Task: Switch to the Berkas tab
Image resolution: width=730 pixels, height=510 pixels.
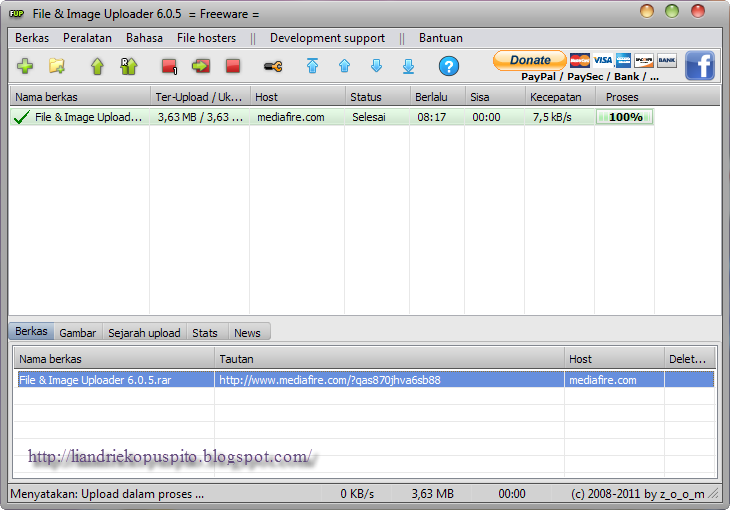Action: coord(31,331)
